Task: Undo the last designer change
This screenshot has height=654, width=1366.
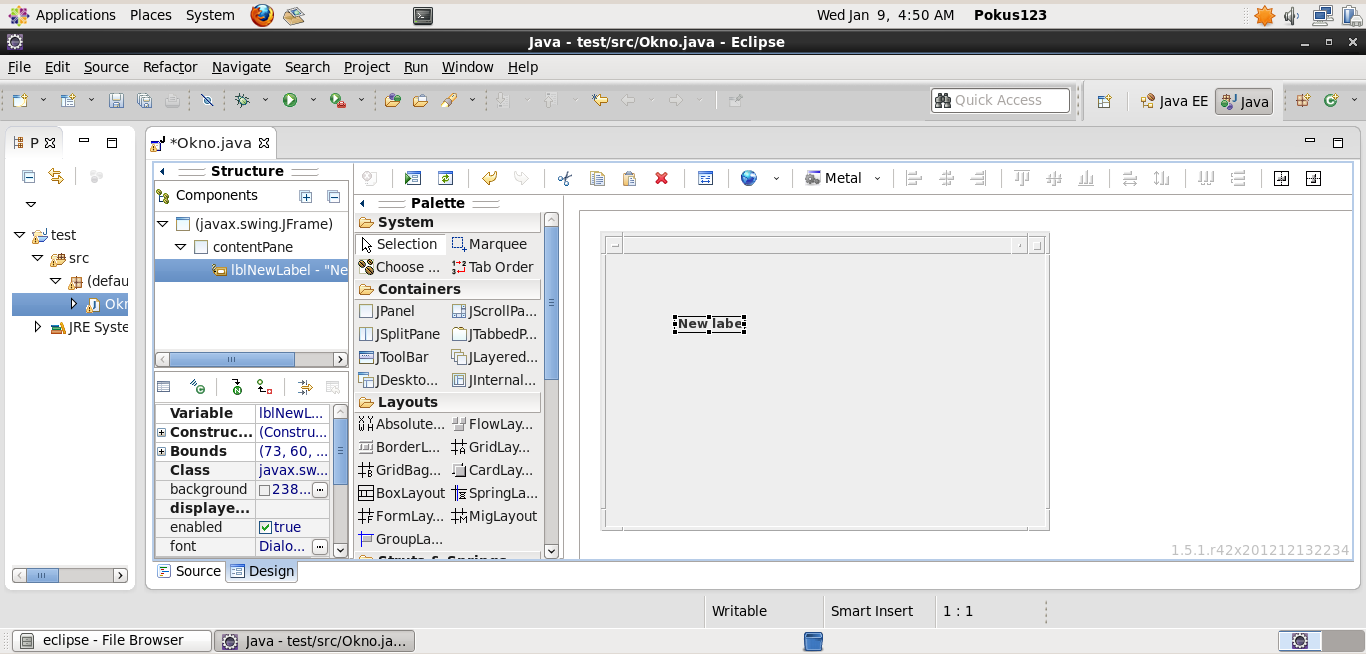Action: point(489,178)
